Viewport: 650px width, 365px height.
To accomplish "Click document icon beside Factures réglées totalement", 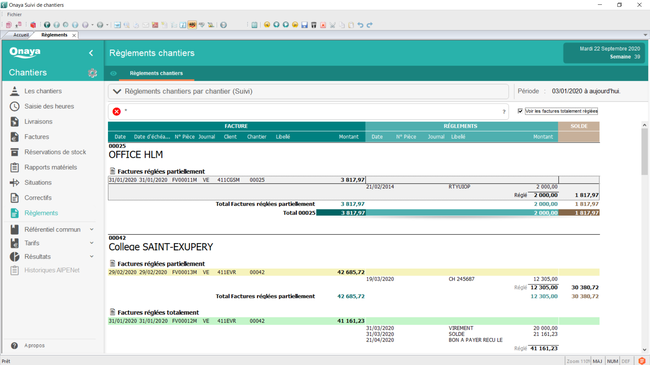I will pos(112,312).
